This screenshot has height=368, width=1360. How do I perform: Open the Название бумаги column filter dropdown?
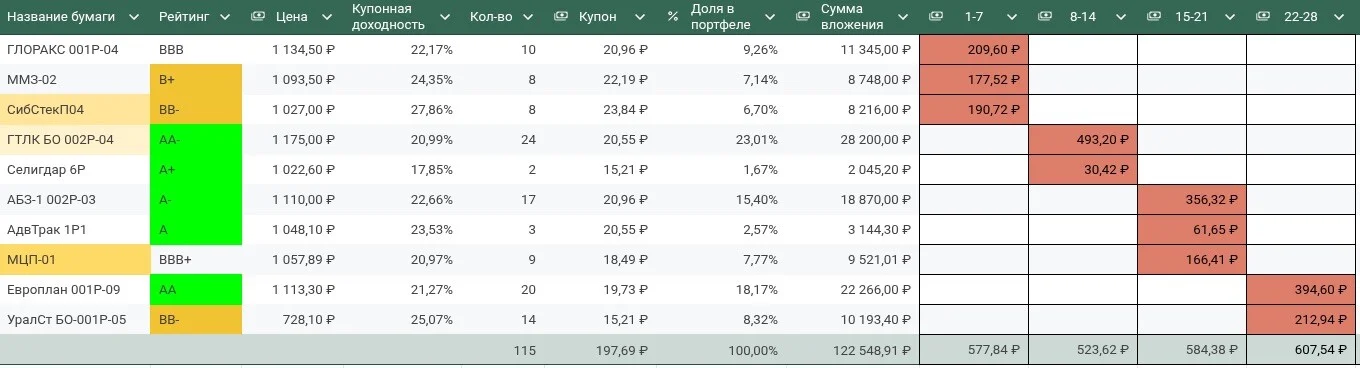(x=134, y=17)
